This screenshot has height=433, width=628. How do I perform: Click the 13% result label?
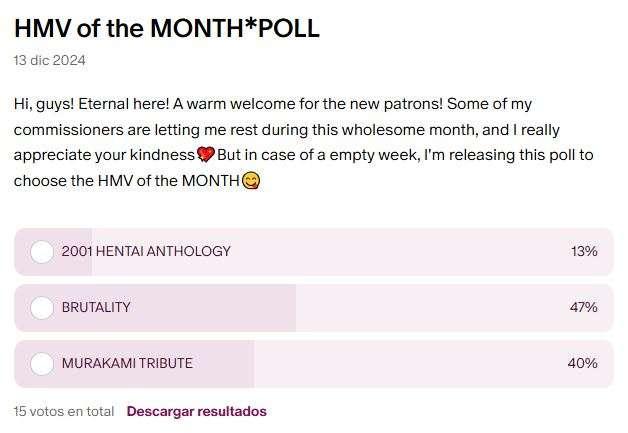(584, 252)
